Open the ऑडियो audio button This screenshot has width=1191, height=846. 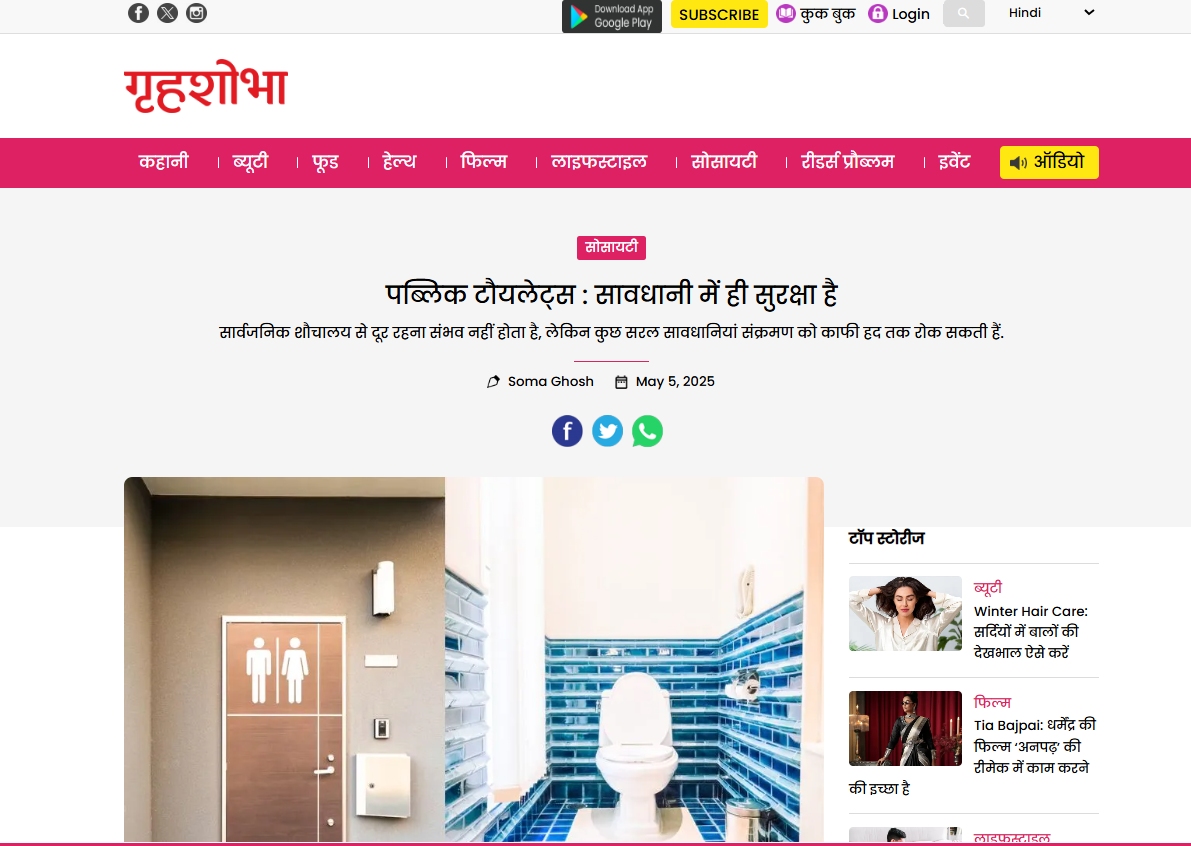(x=1049, y=163)
